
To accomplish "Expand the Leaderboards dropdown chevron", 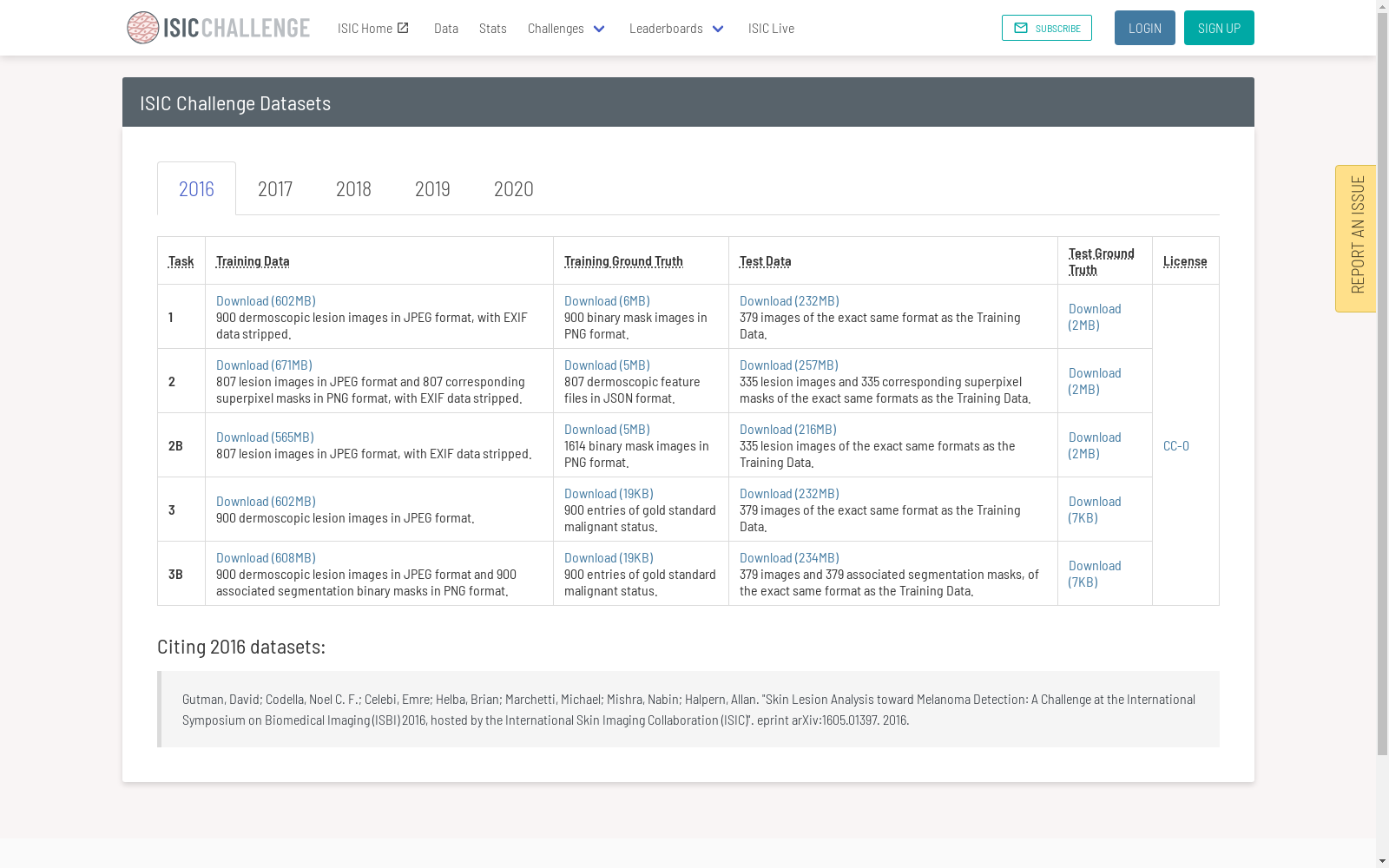I will (x=718, y=29).
